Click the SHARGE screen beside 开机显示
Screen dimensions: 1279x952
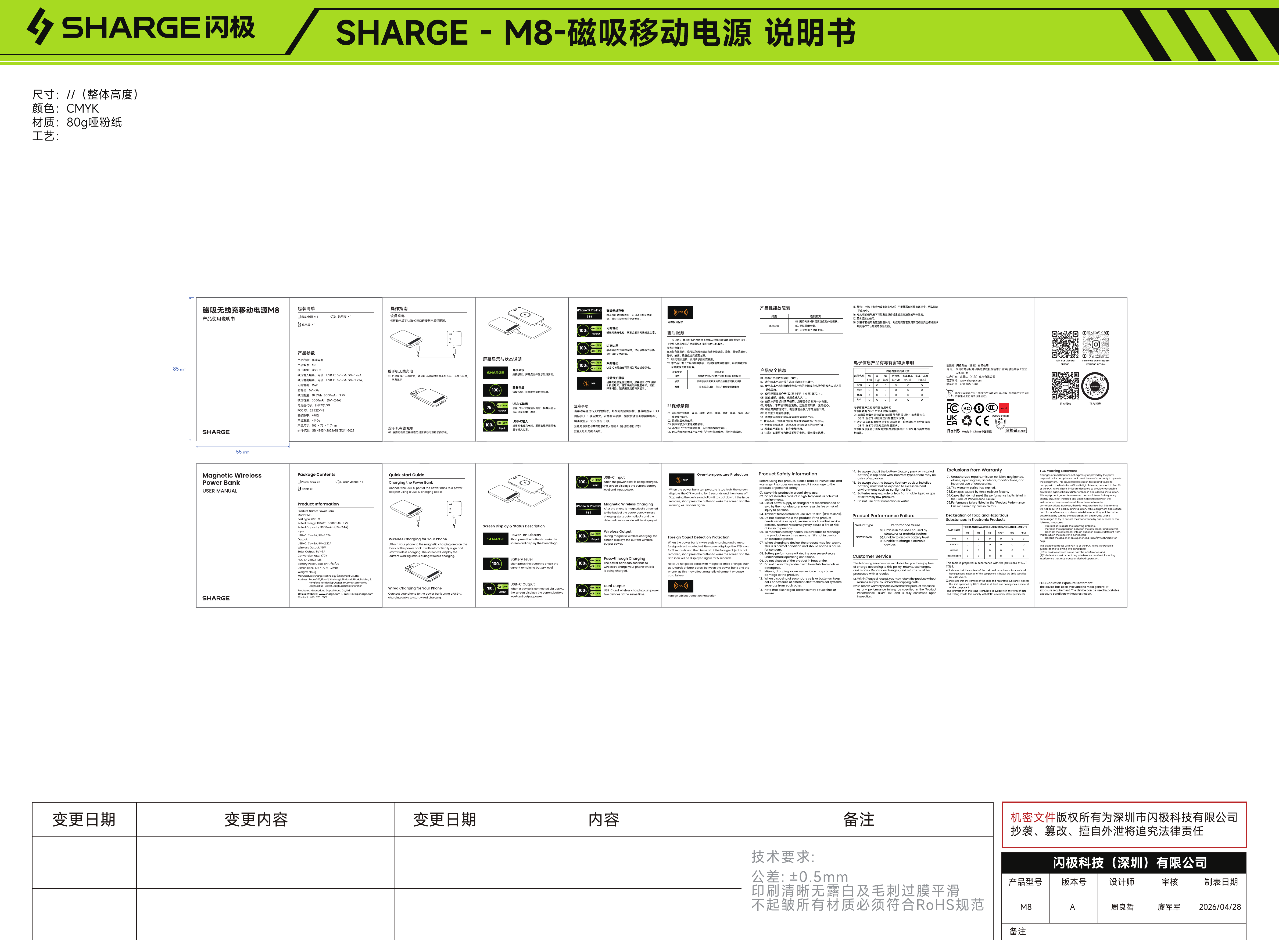click(x=495, y=373)
